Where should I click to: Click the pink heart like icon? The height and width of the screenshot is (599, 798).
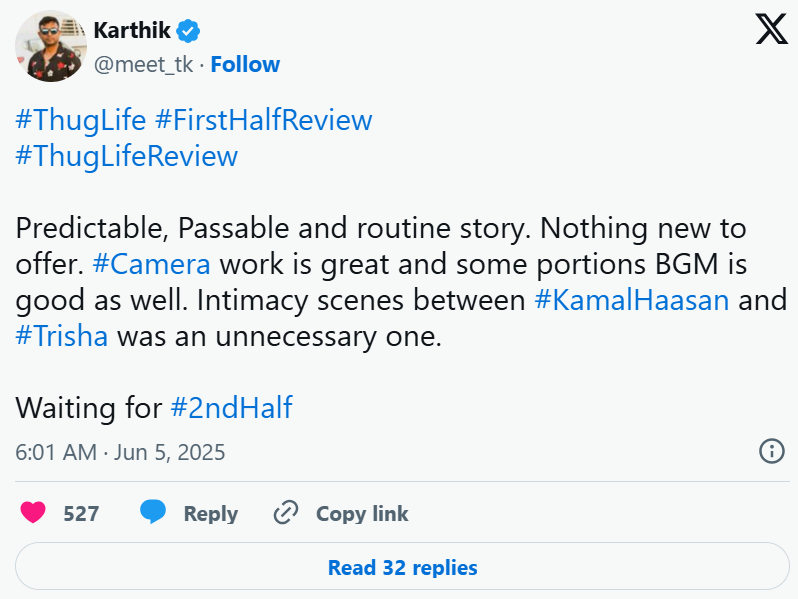point(33,513)
